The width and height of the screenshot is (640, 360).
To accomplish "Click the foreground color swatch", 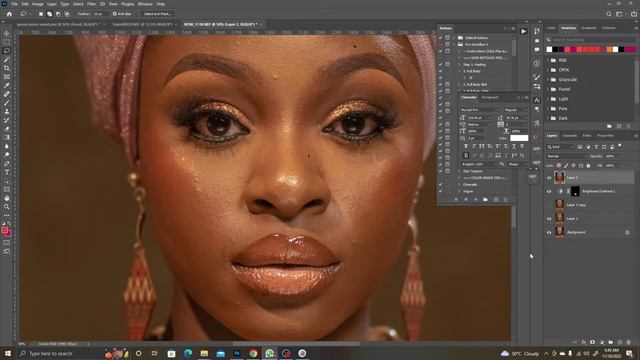I will coord(4,231).
